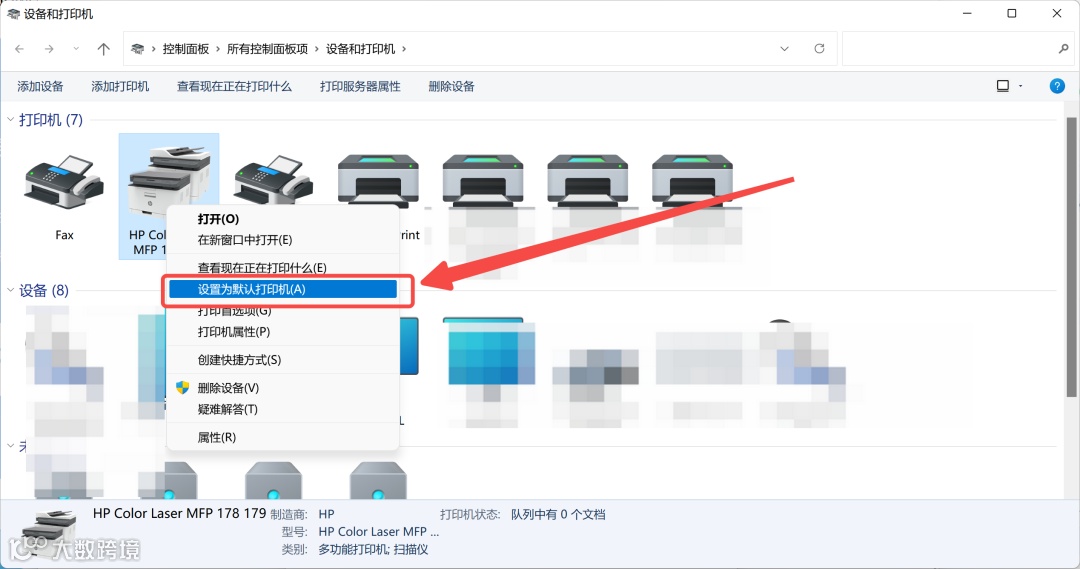Go forward with the forward arrow

coord(49,49)
